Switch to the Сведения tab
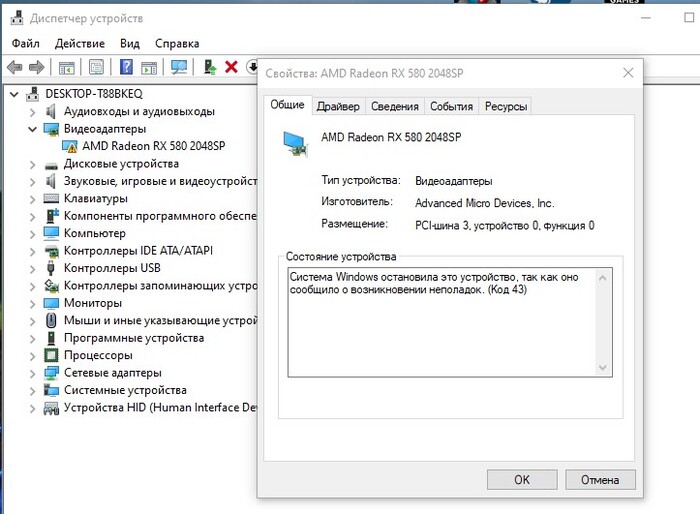The width and height of the screenshot is (700, 514). pyautogui.click(x=395, y=106)
